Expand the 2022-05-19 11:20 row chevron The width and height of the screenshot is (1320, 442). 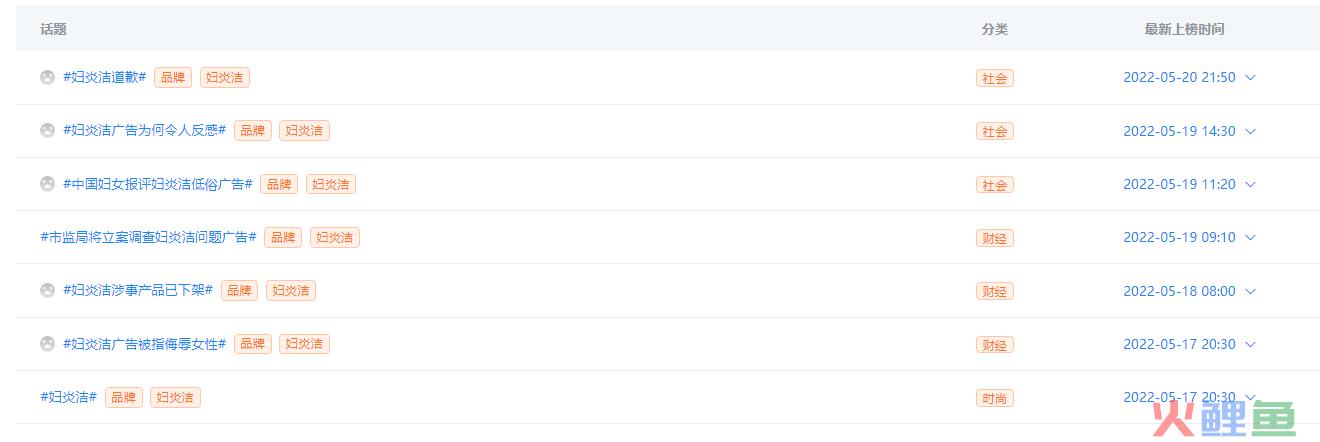(1250, 184)
